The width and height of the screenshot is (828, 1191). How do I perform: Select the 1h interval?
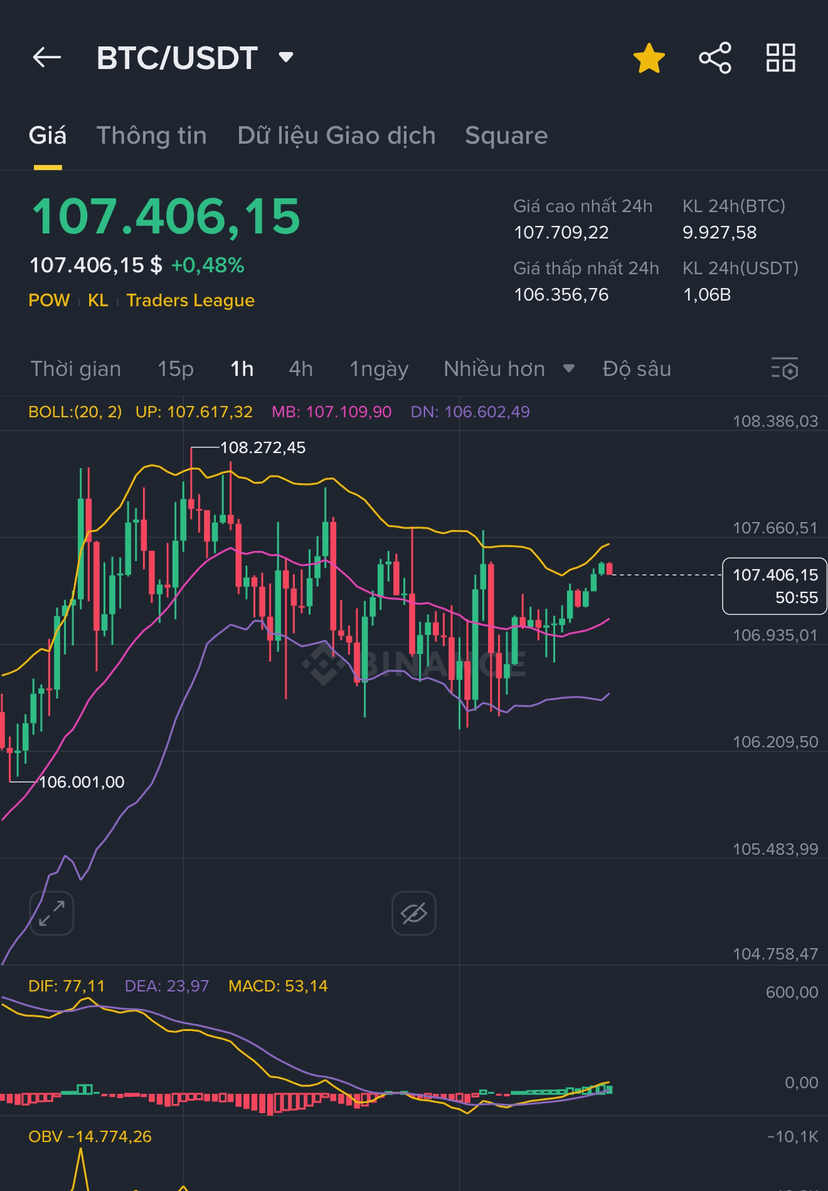point(242,368)
